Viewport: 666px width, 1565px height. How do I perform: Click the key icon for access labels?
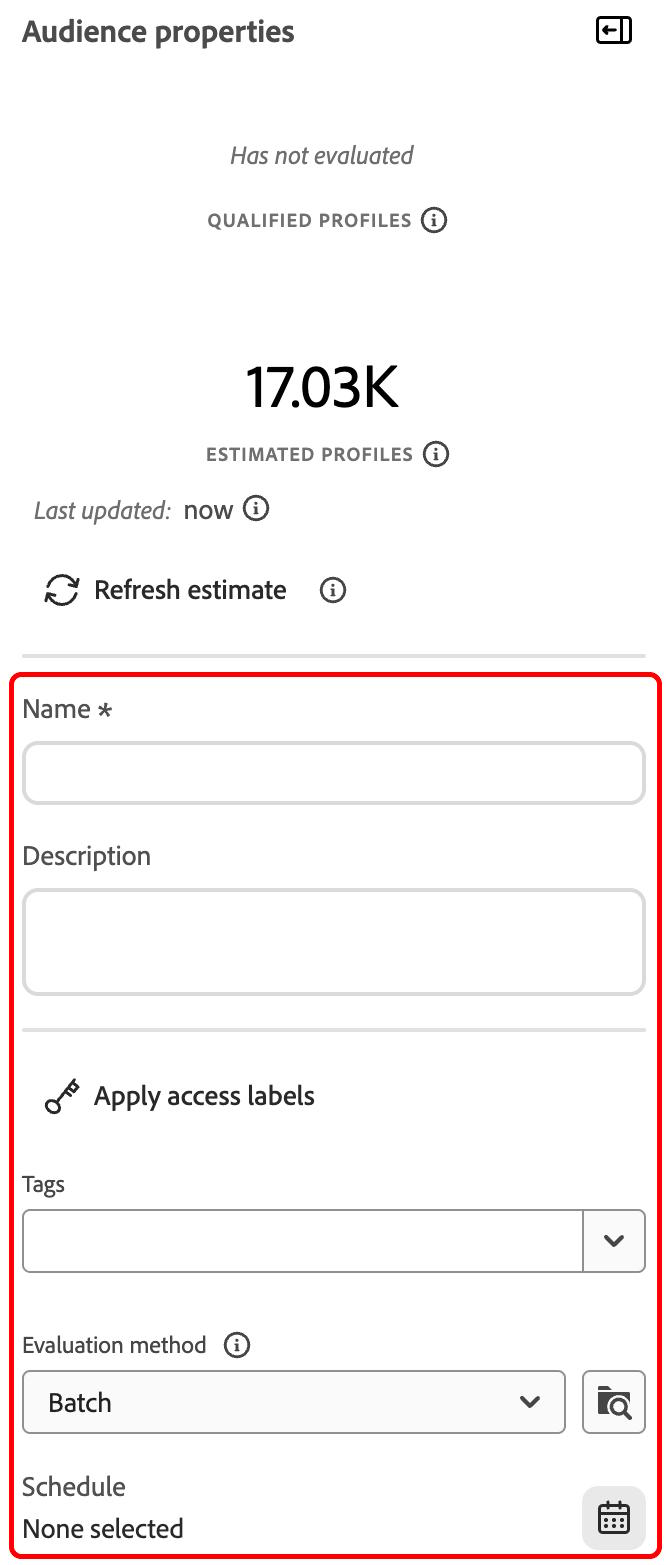[x=62, y=1096]
